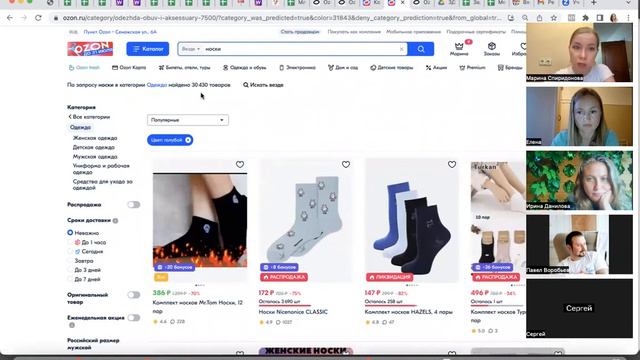This screenshot has width=640, height=360.
Task: Open the browser extensions puzzle icon
Action: (585, 18)
